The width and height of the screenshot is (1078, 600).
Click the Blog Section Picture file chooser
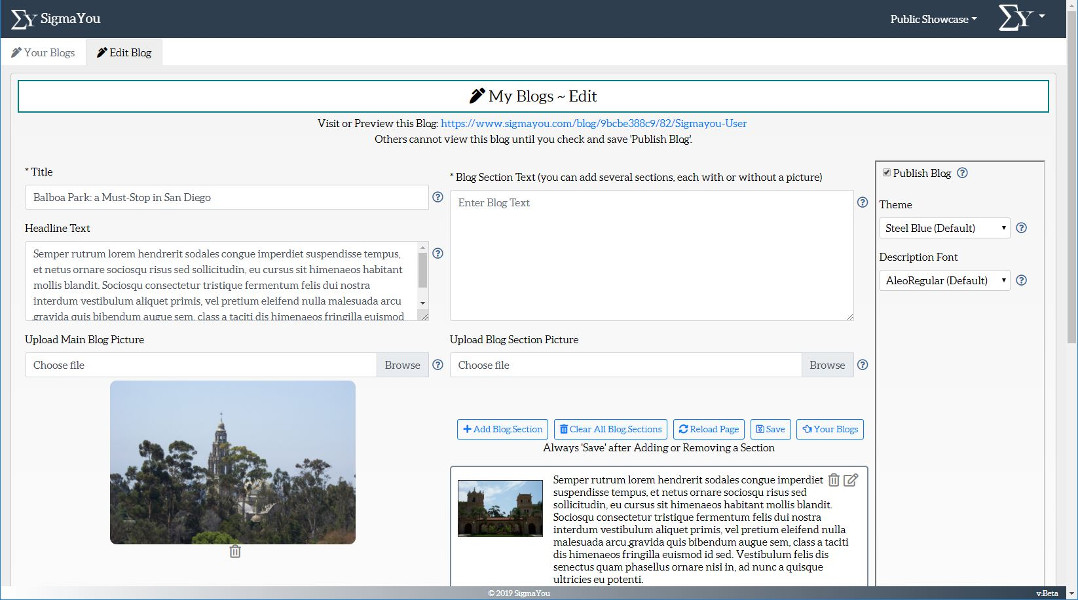point(626,365)
